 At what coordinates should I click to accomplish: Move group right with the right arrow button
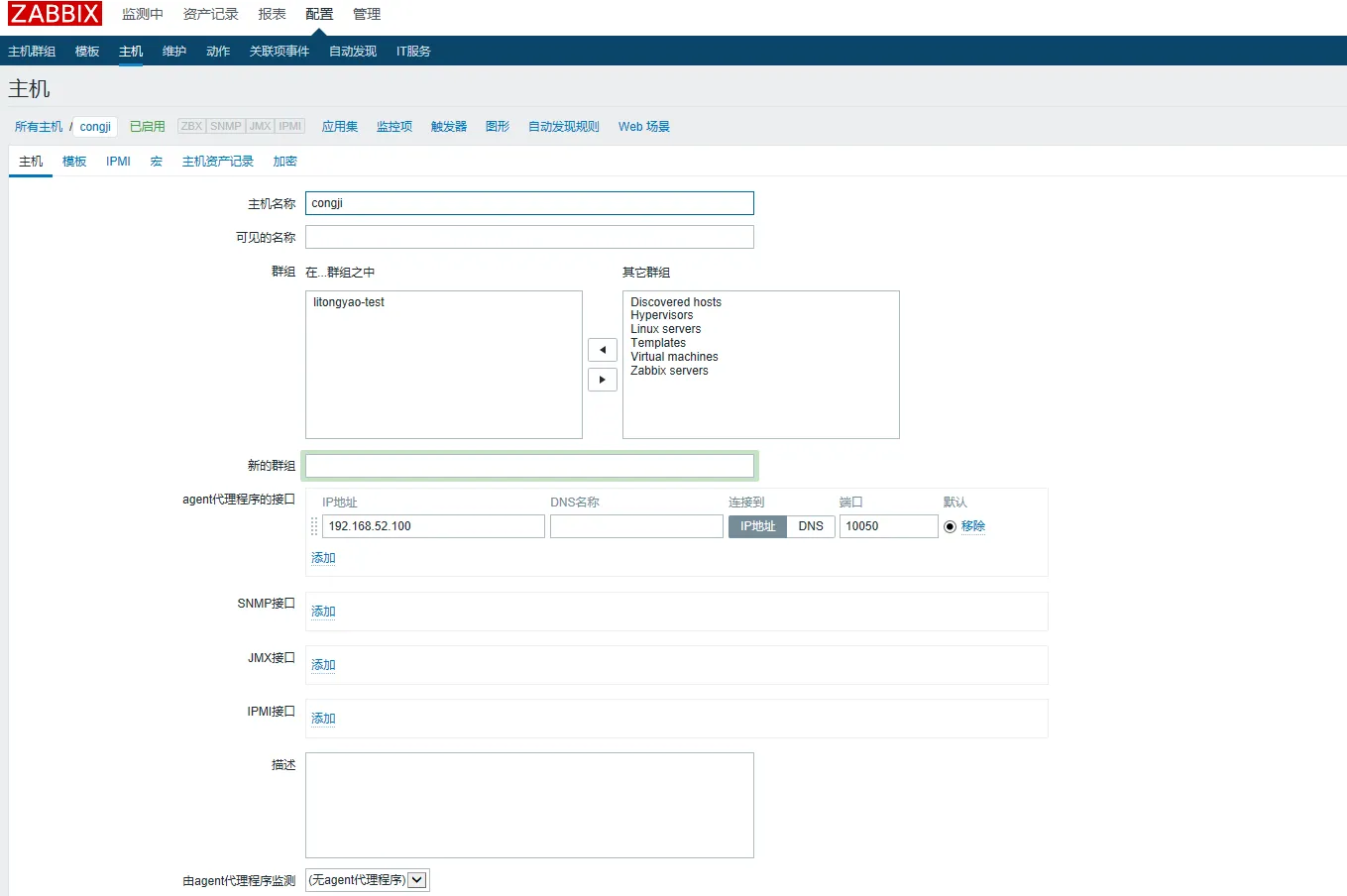[x=603, y=380]
